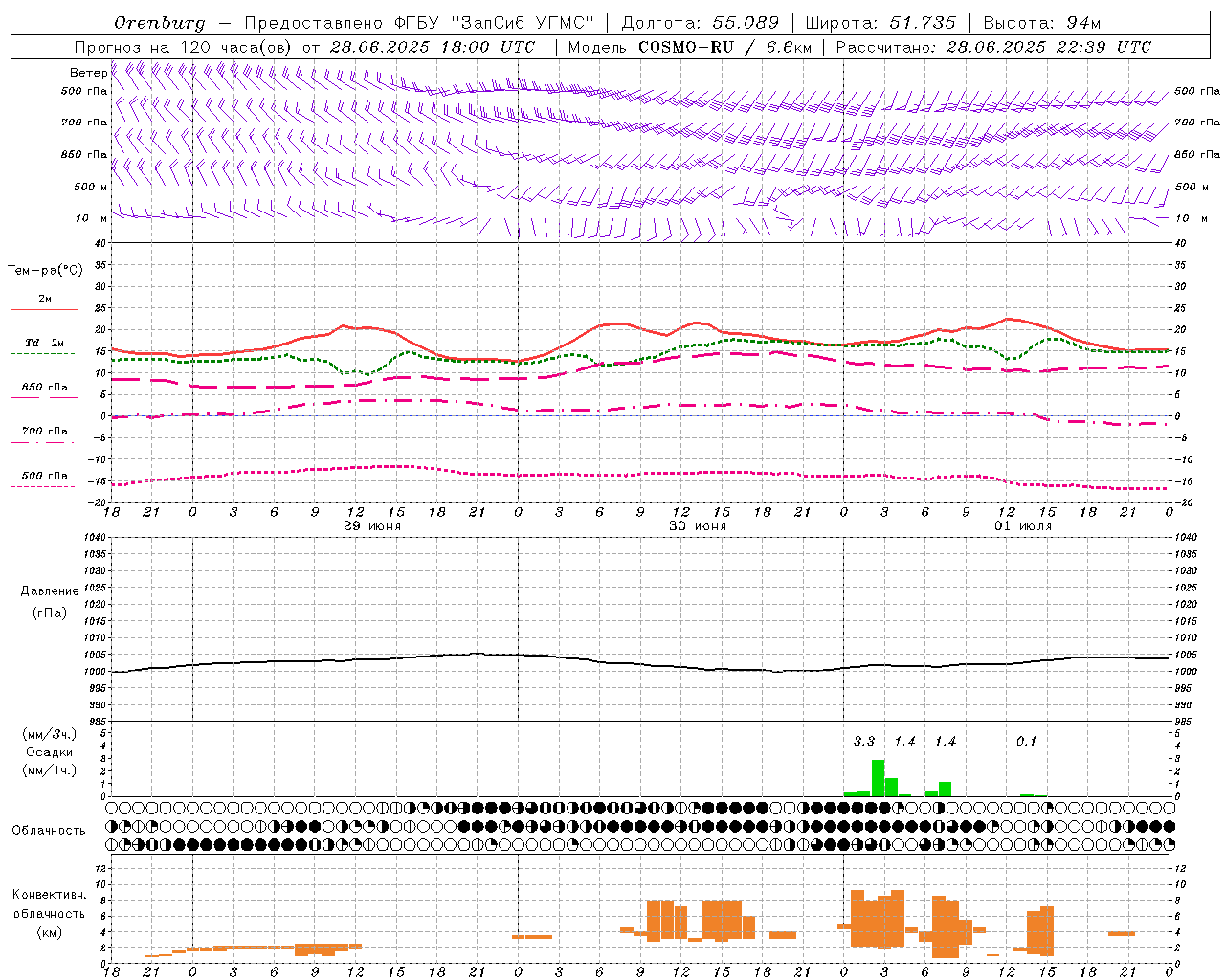Click the red solid line legend sample under '2м'
1225x980 pixels.
[x=44, y=310]
